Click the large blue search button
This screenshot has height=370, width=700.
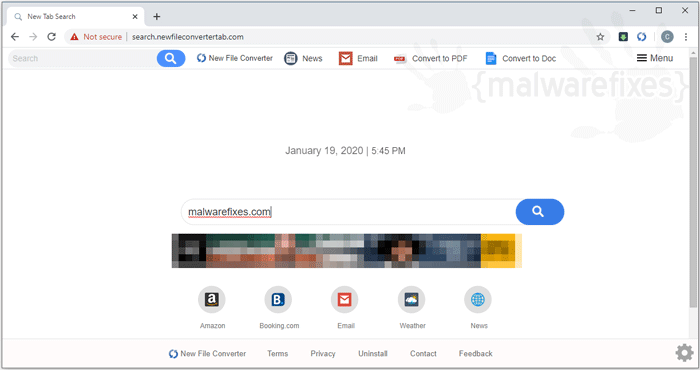[x=540, y=212]
